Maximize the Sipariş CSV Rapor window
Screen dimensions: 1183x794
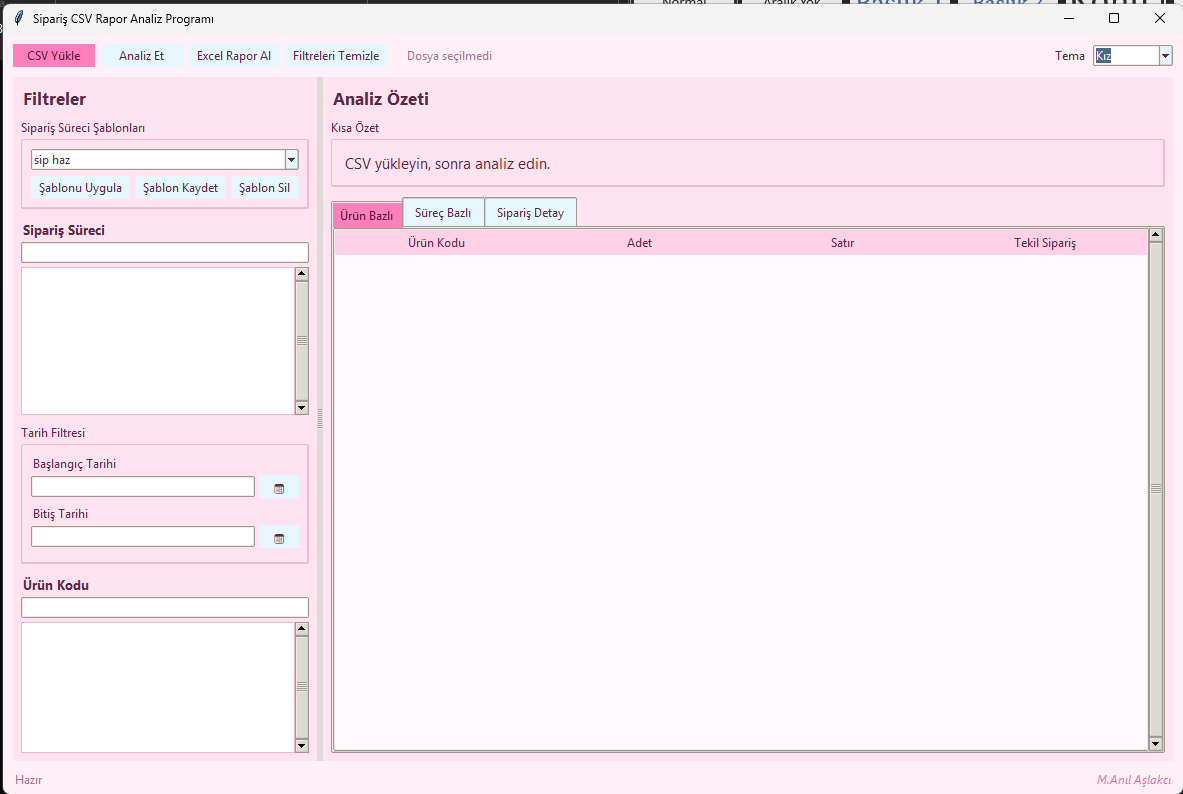1114,18
